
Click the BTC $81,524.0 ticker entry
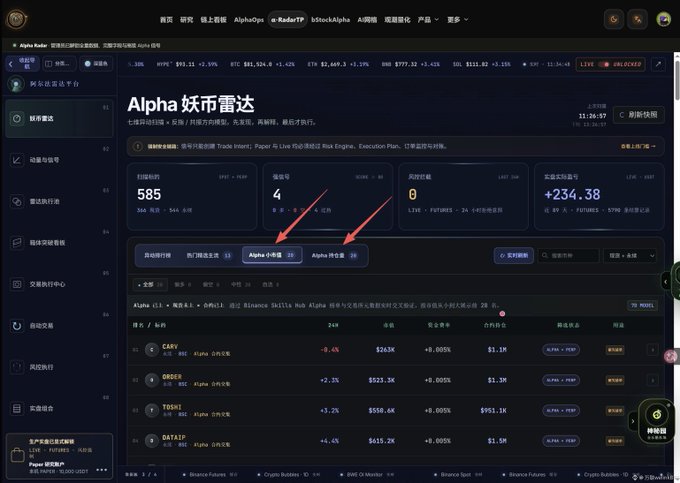point(262,64)
